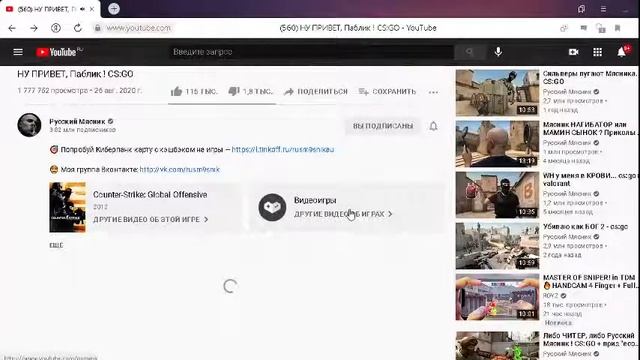Viewport: 640px width, 360px height.
Task: Open the three-dot more actions menu
Action: (433, 92)
